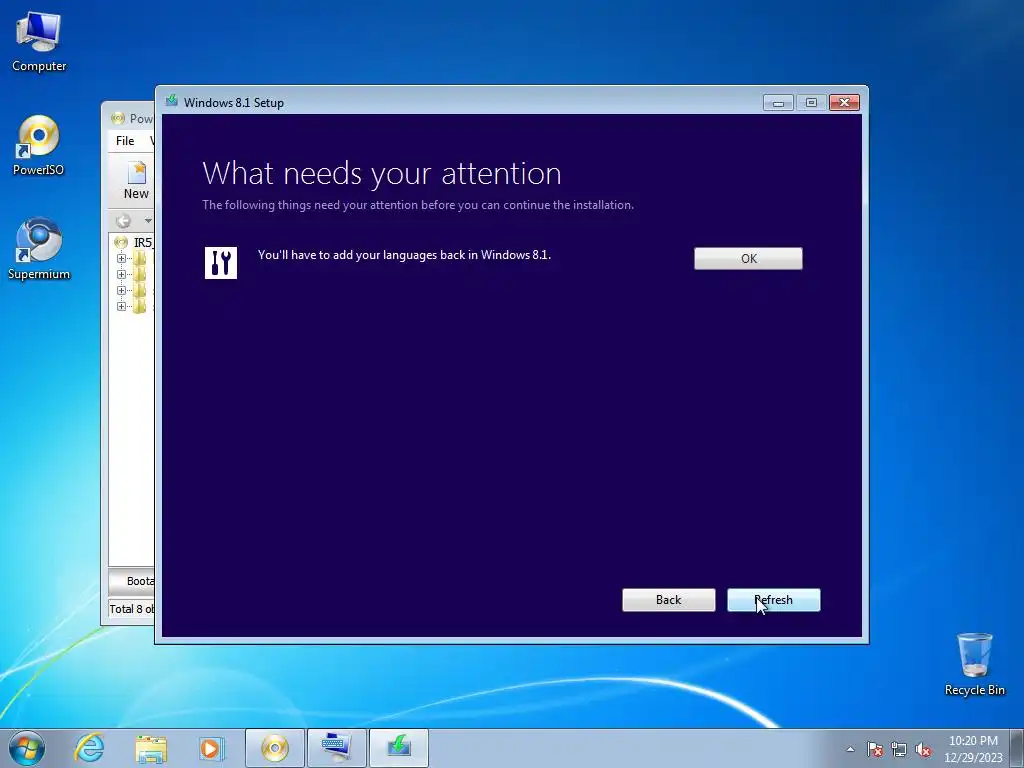The width and height of the screenshot is (1024, 768).
Task: Click Show desktop strip at taskbar end
Action: tap(1017, 748)
